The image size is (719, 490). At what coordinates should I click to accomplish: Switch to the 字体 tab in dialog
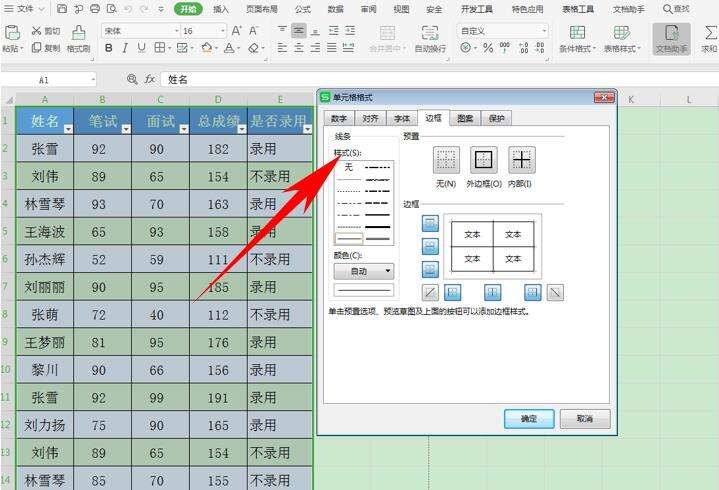tap(401, 118)
